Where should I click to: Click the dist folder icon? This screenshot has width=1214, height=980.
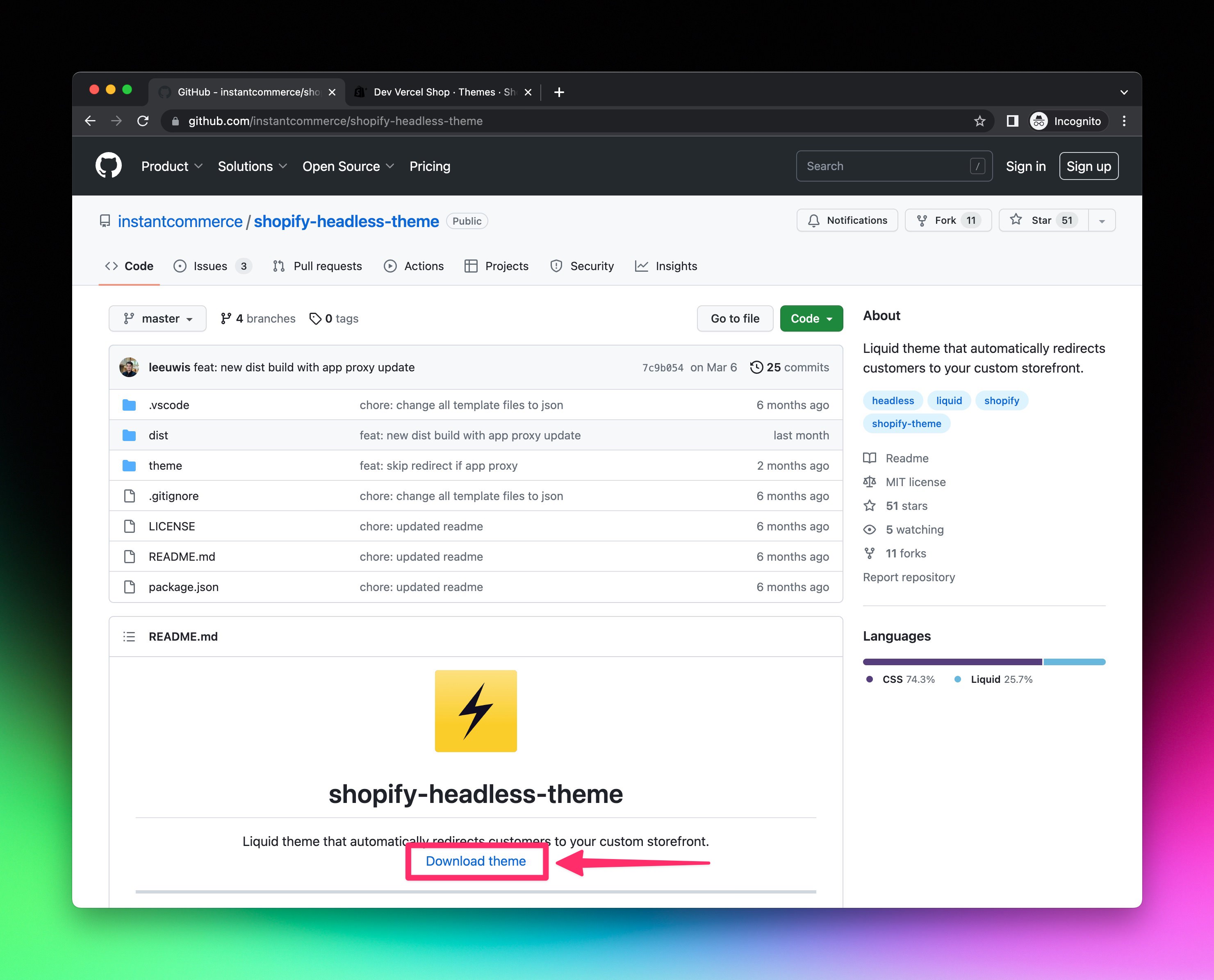tap(129, 435)
